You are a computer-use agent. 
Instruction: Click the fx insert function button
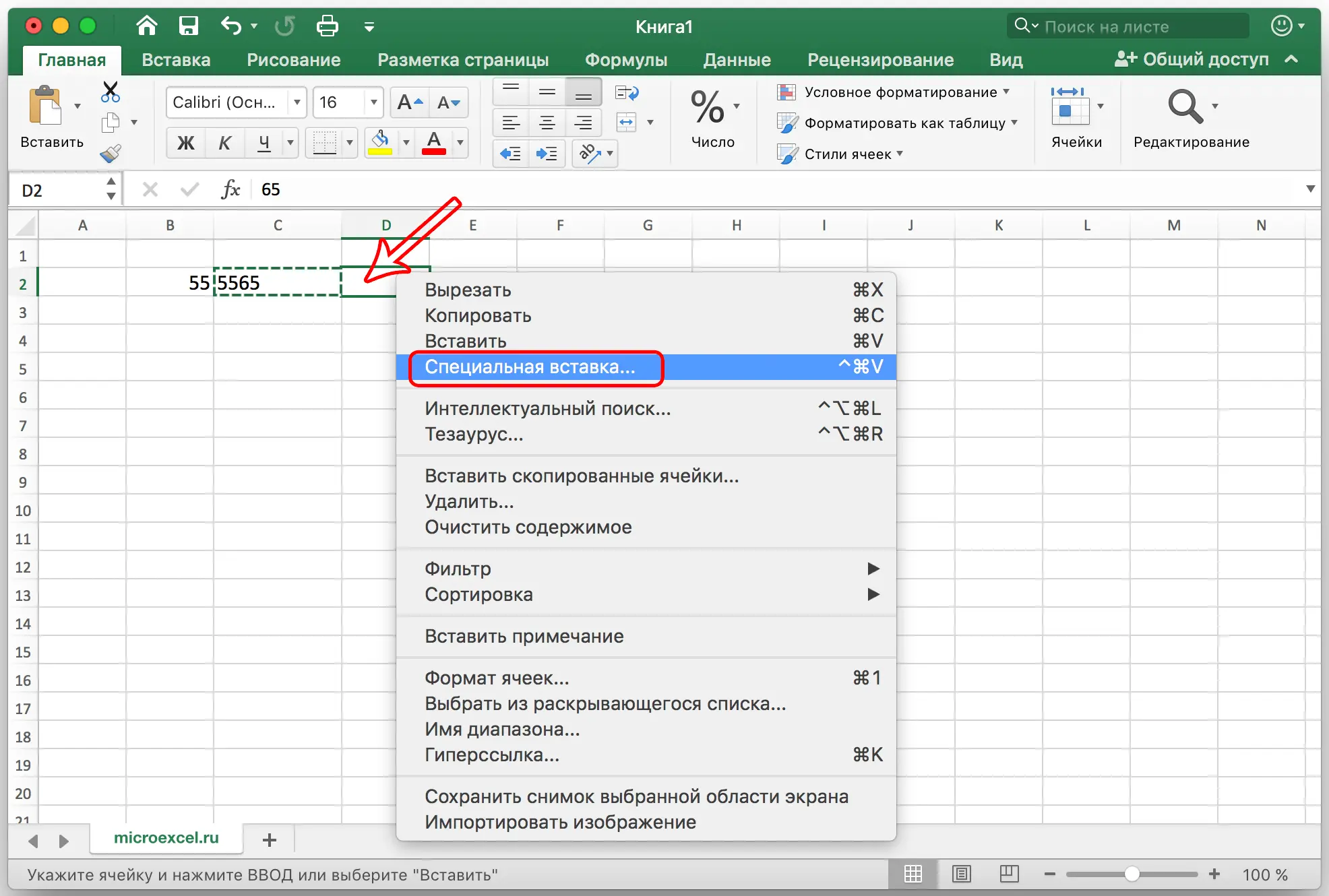coord(230,189)
